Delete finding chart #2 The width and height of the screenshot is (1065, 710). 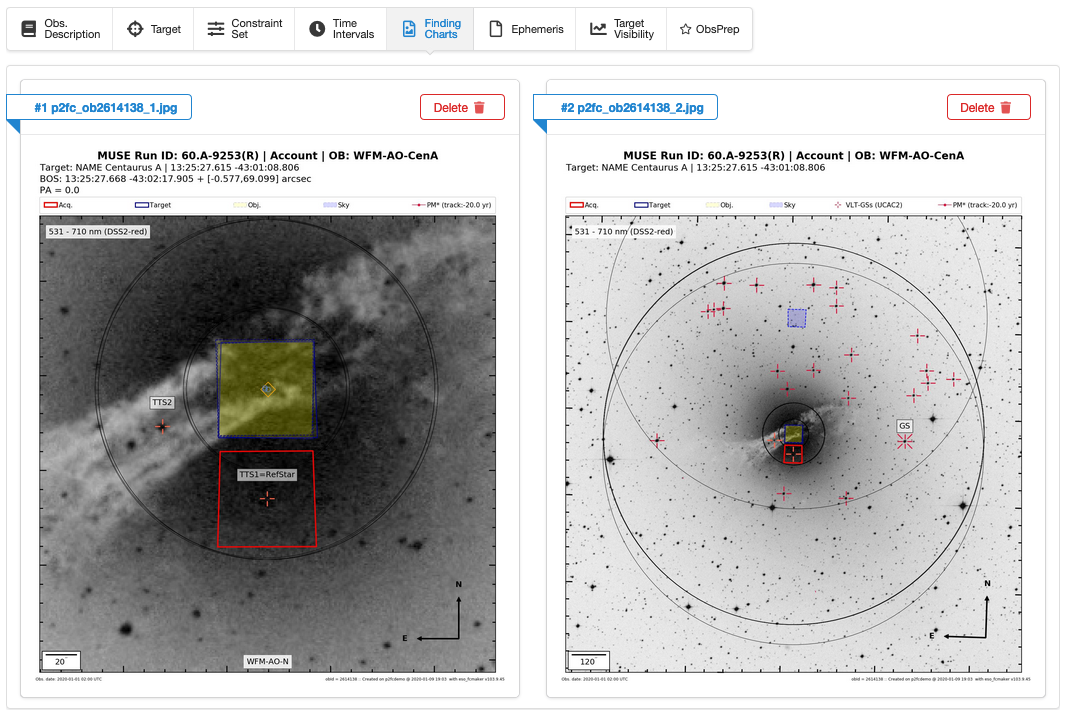(x=988, y=107)
